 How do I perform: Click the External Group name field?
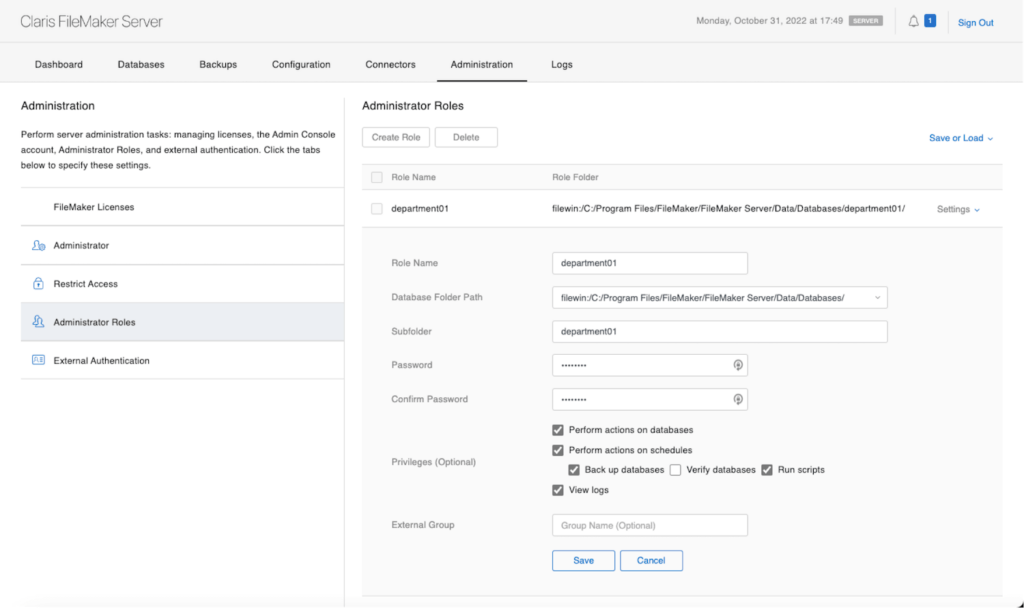coord(650,525)
